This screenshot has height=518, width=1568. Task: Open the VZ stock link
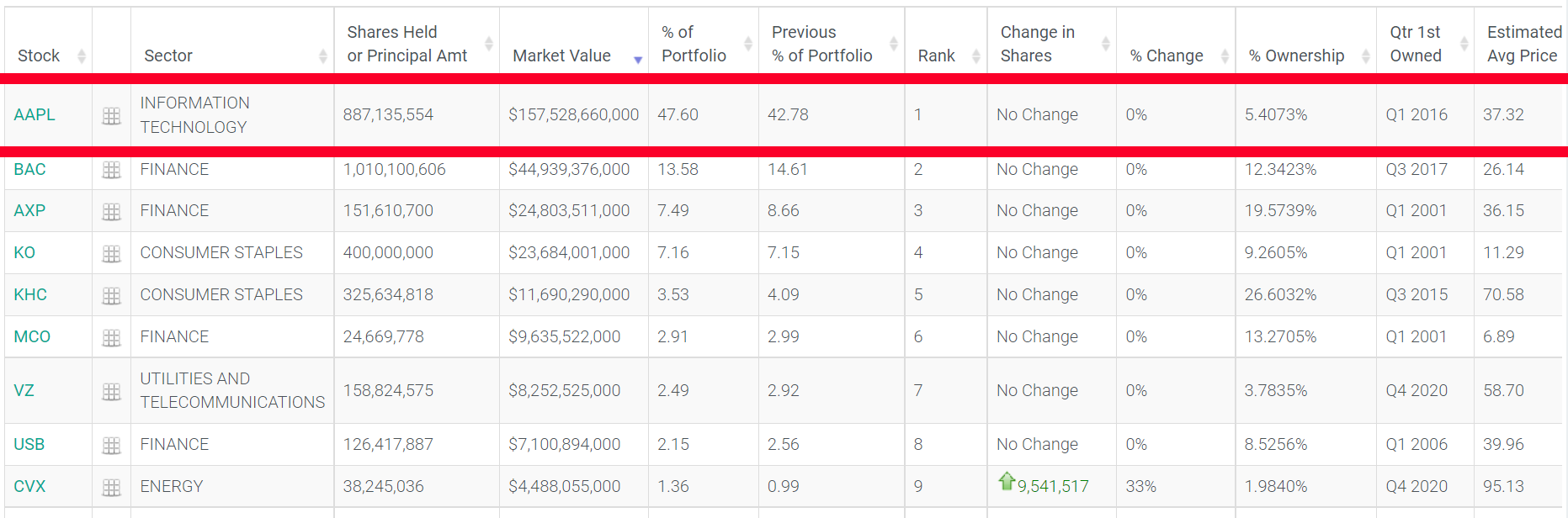click(x=24, y=390)
